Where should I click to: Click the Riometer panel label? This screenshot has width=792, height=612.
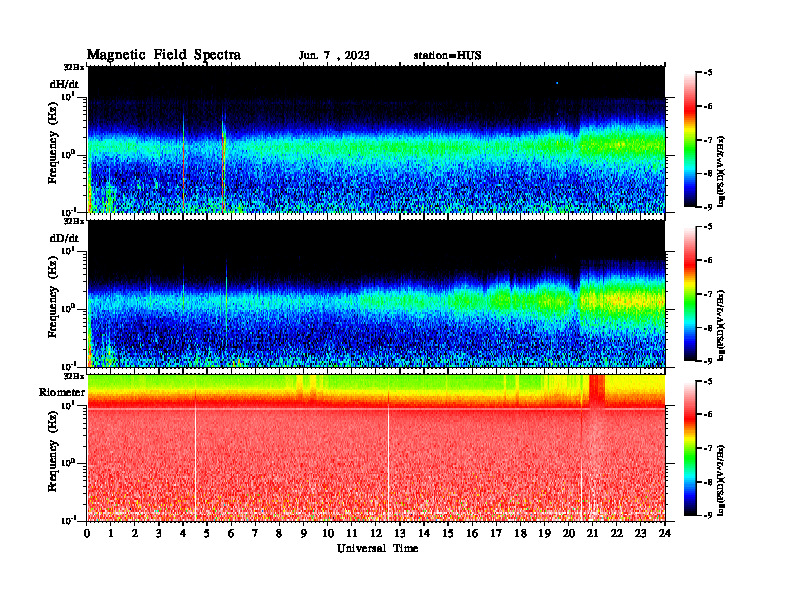pyautogui.click(x=62, y=392)
